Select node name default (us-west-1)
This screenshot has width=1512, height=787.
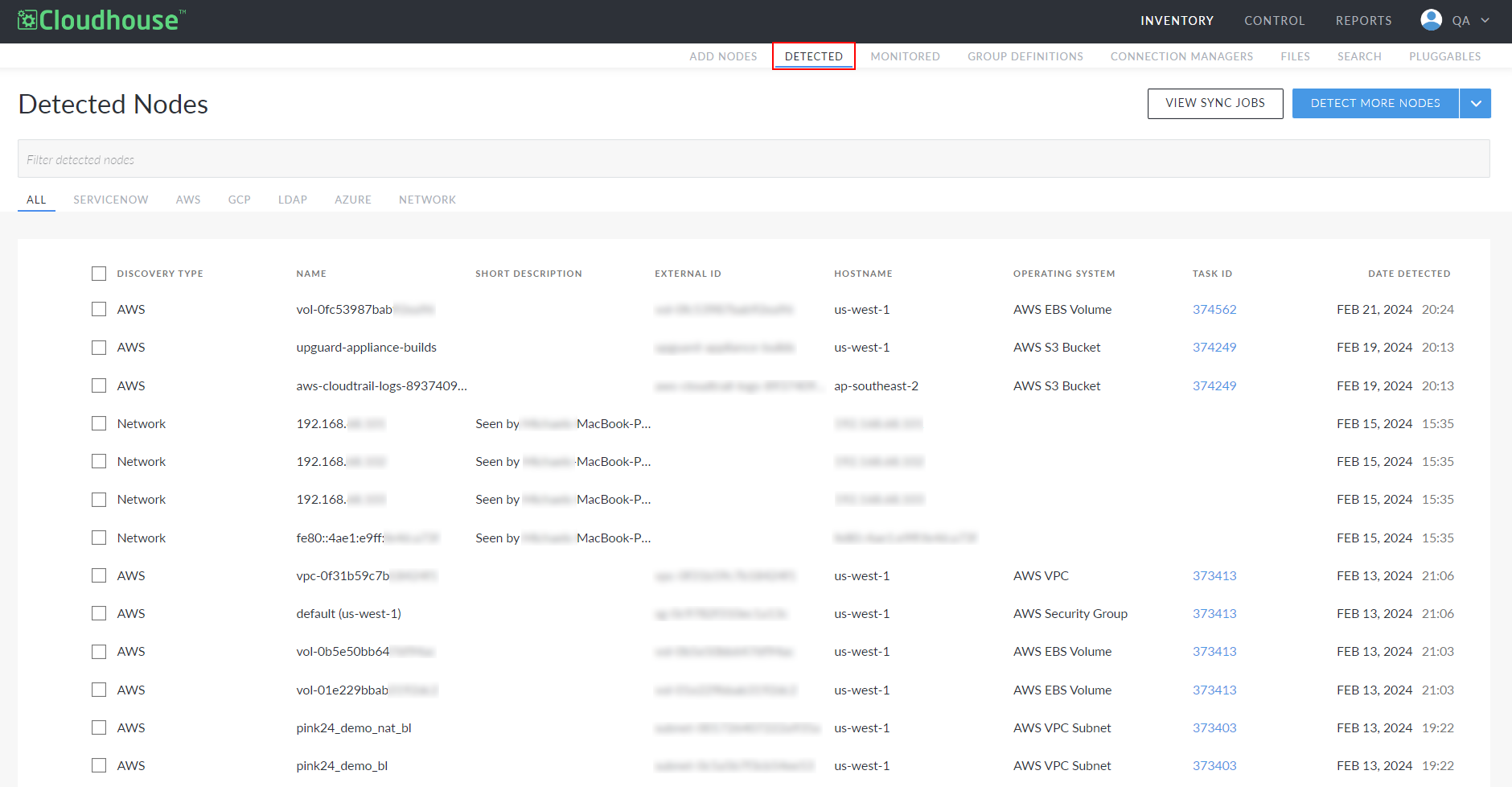coord(348,613)
